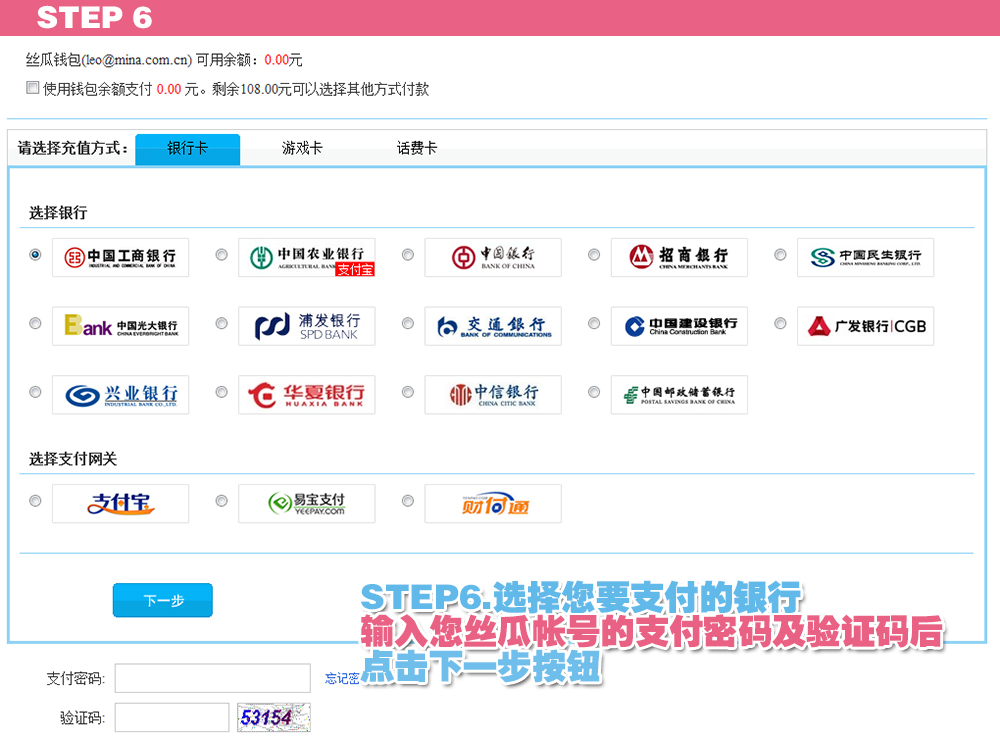Click the Bank of Communications 交通银行 logo
Screen dimensions: 1000x736
coord(493,326)
